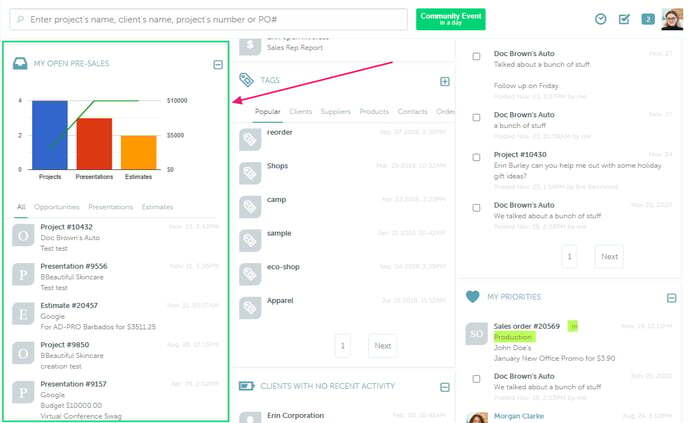Collapse the My Open Pre-Sales panel

(218, 64)
